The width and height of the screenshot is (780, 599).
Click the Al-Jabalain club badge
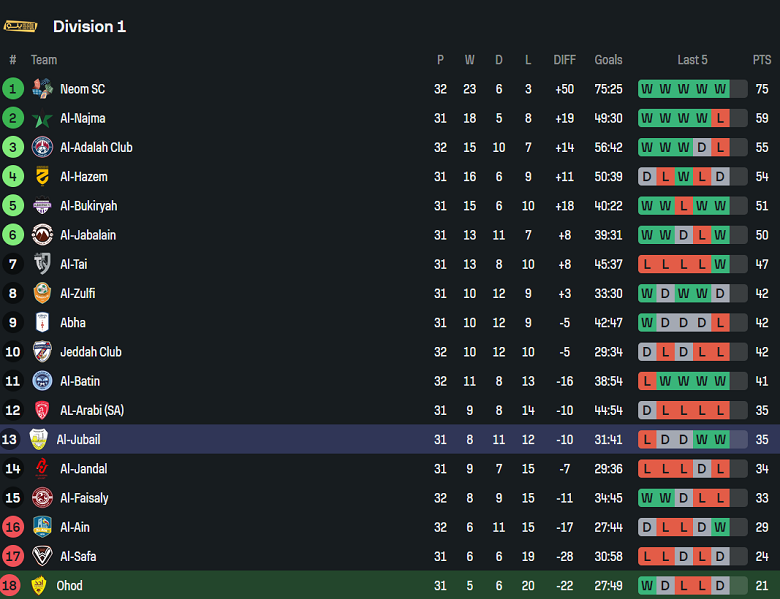coord(42,235)
